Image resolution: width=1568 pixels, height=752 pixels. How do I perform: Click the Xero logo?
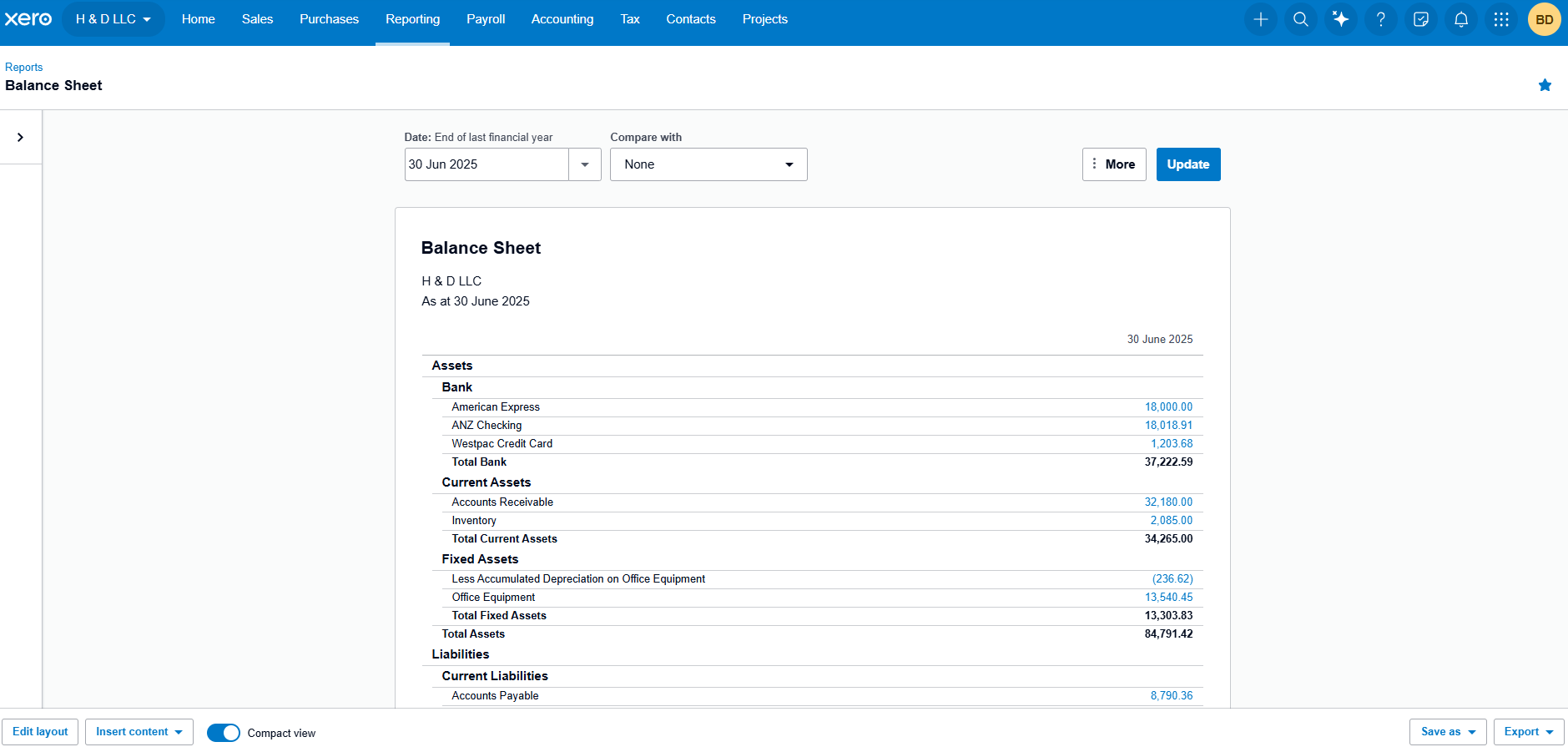point(28,19)
